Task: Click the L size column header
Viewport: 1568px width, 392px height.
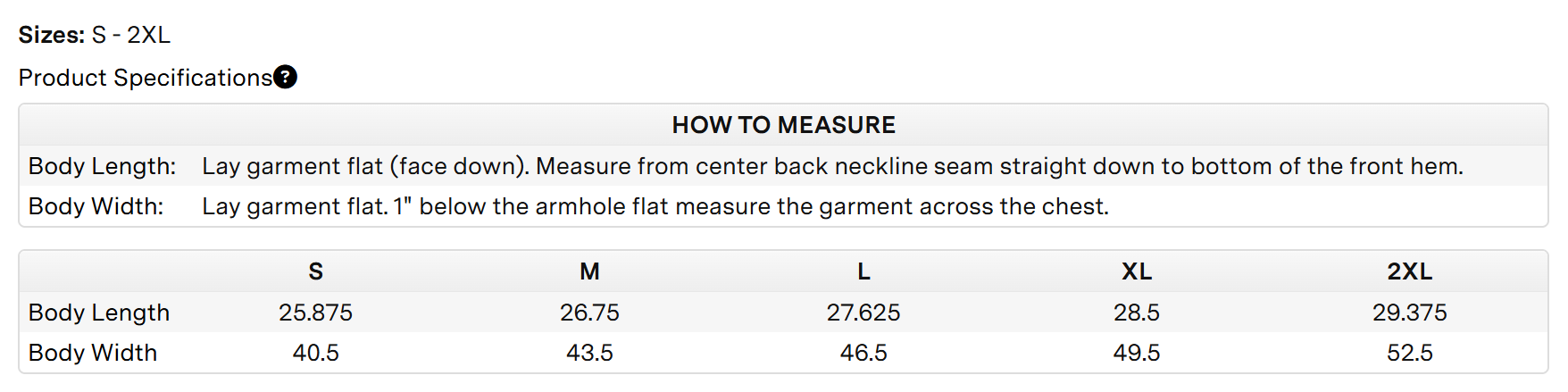Action: coord(863,271)
